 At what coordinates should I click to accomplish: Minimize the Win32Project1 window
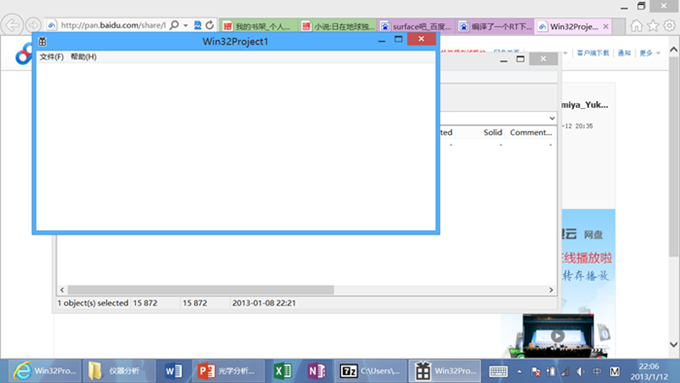[382, 40]
